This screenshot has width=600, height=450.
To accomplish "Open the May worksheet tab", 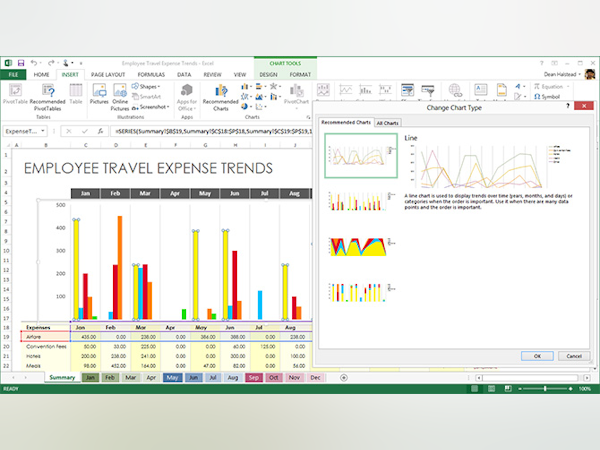I will [172, 378].
